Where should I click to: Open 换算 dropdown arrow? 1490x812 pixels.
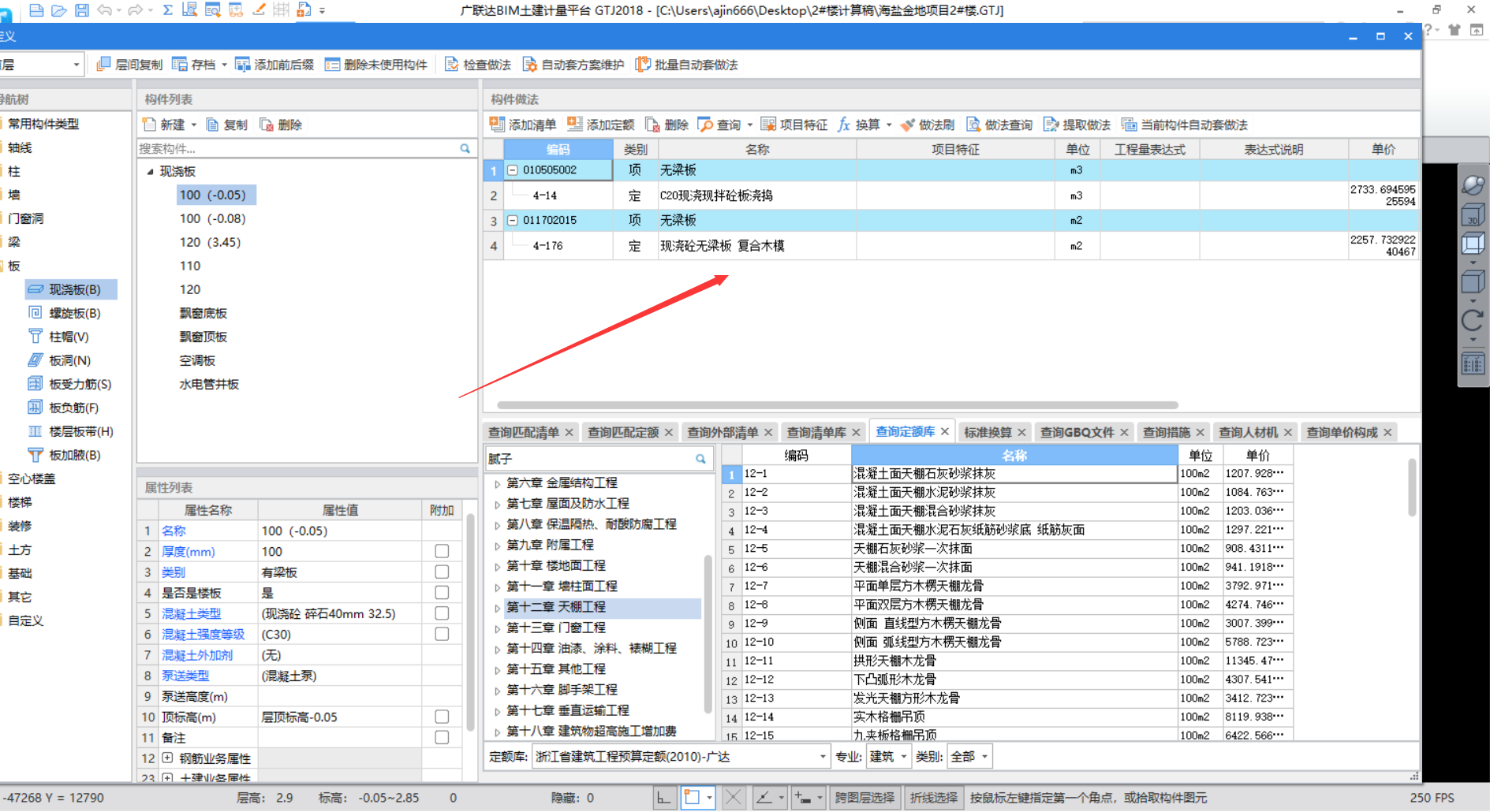tap(889, 125)
